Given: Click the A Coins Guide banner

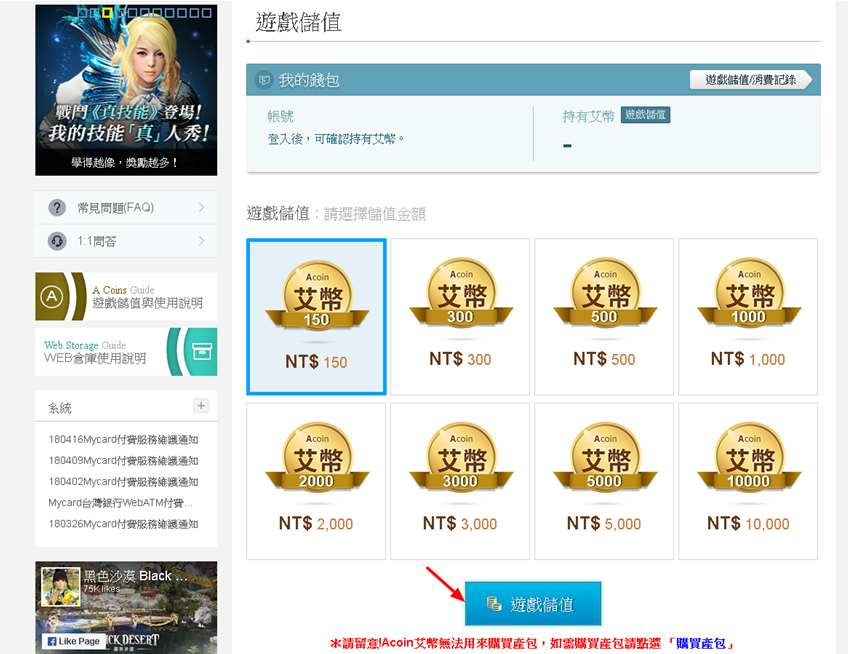Looking at the screenshot, I should [x=126, y=297].
